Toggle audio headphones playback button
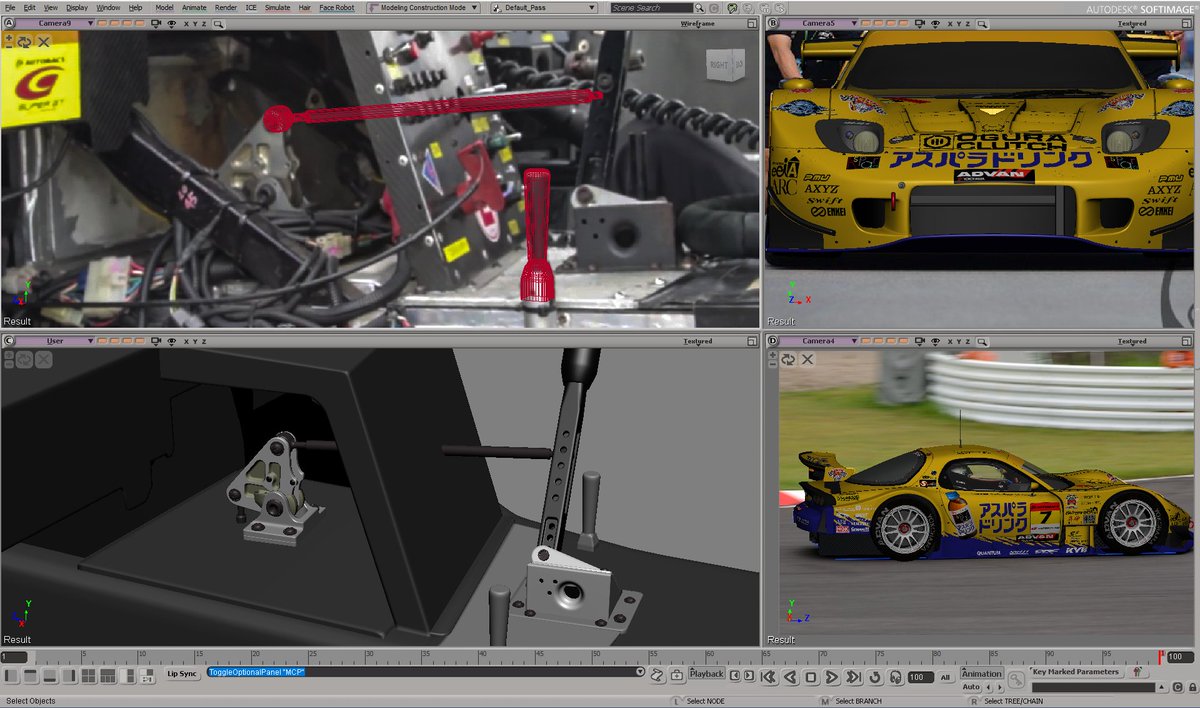The height and width of the screenshot is (708, 1200). tap(895, 677)
